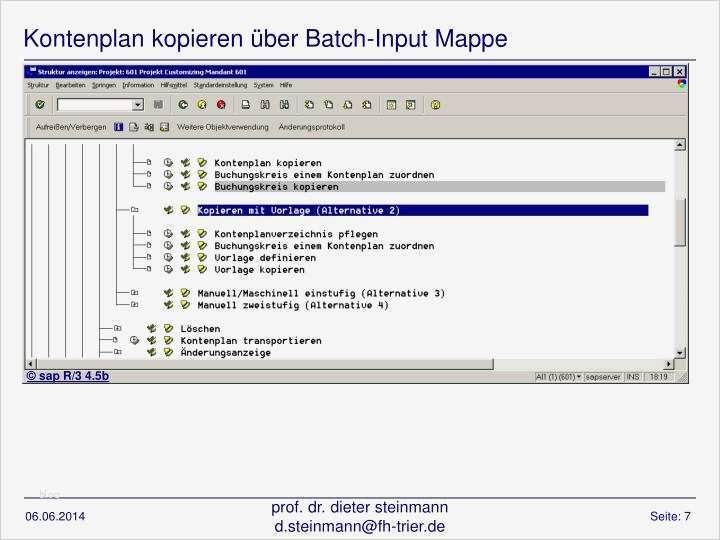Click the Create New Session icon

tap(391, 105)
